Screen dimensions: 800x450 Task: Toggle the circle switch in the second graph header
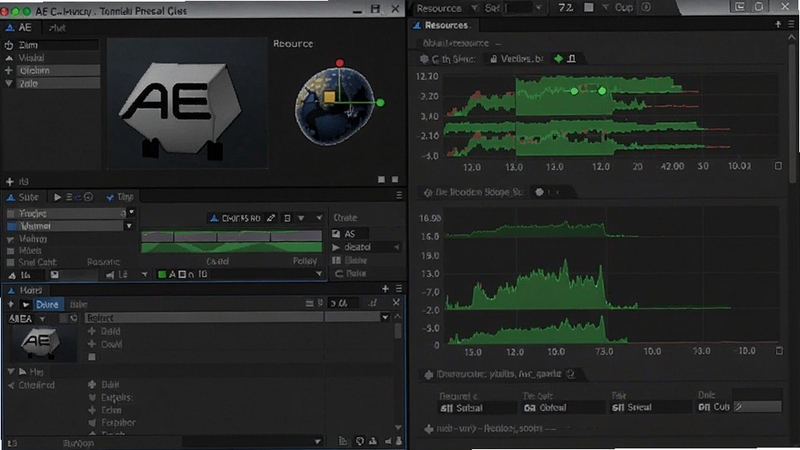pos(539,192)
